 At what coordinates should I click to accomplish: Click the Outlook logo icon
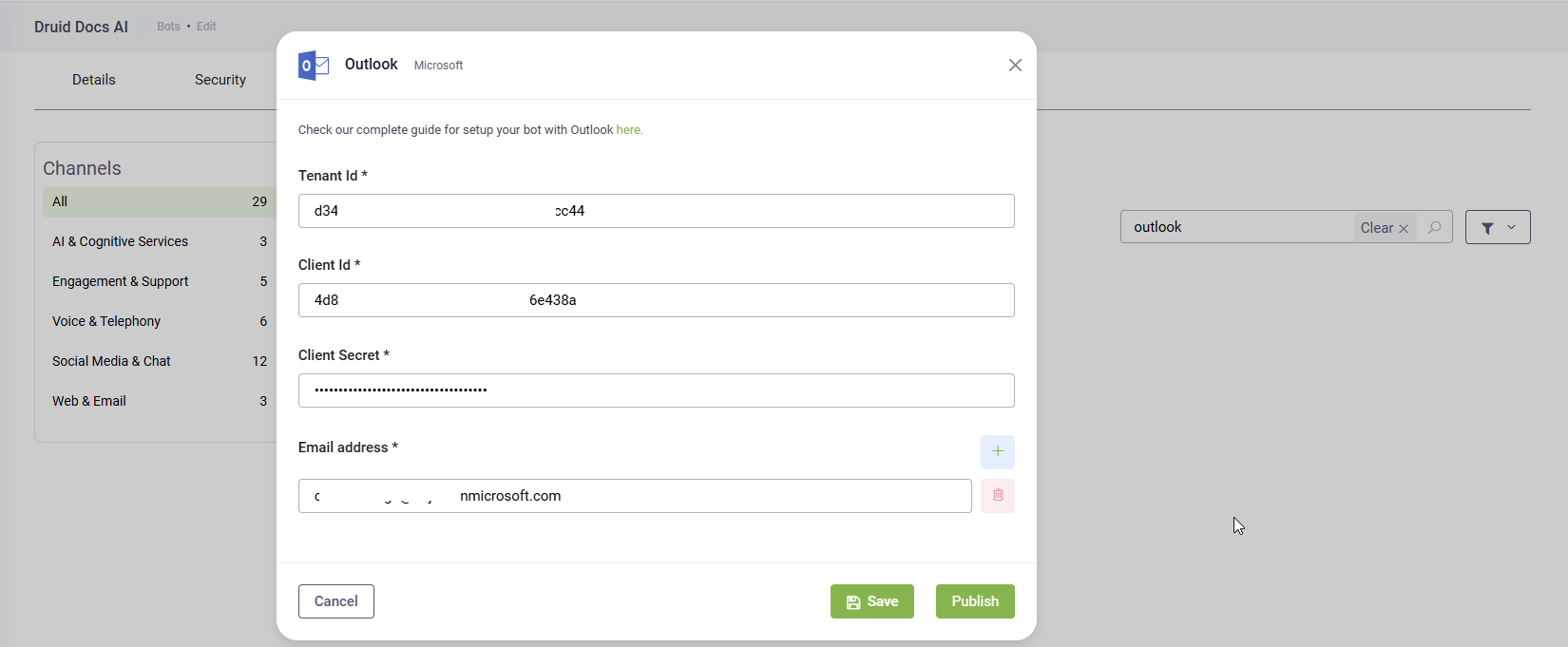point(314,66)
